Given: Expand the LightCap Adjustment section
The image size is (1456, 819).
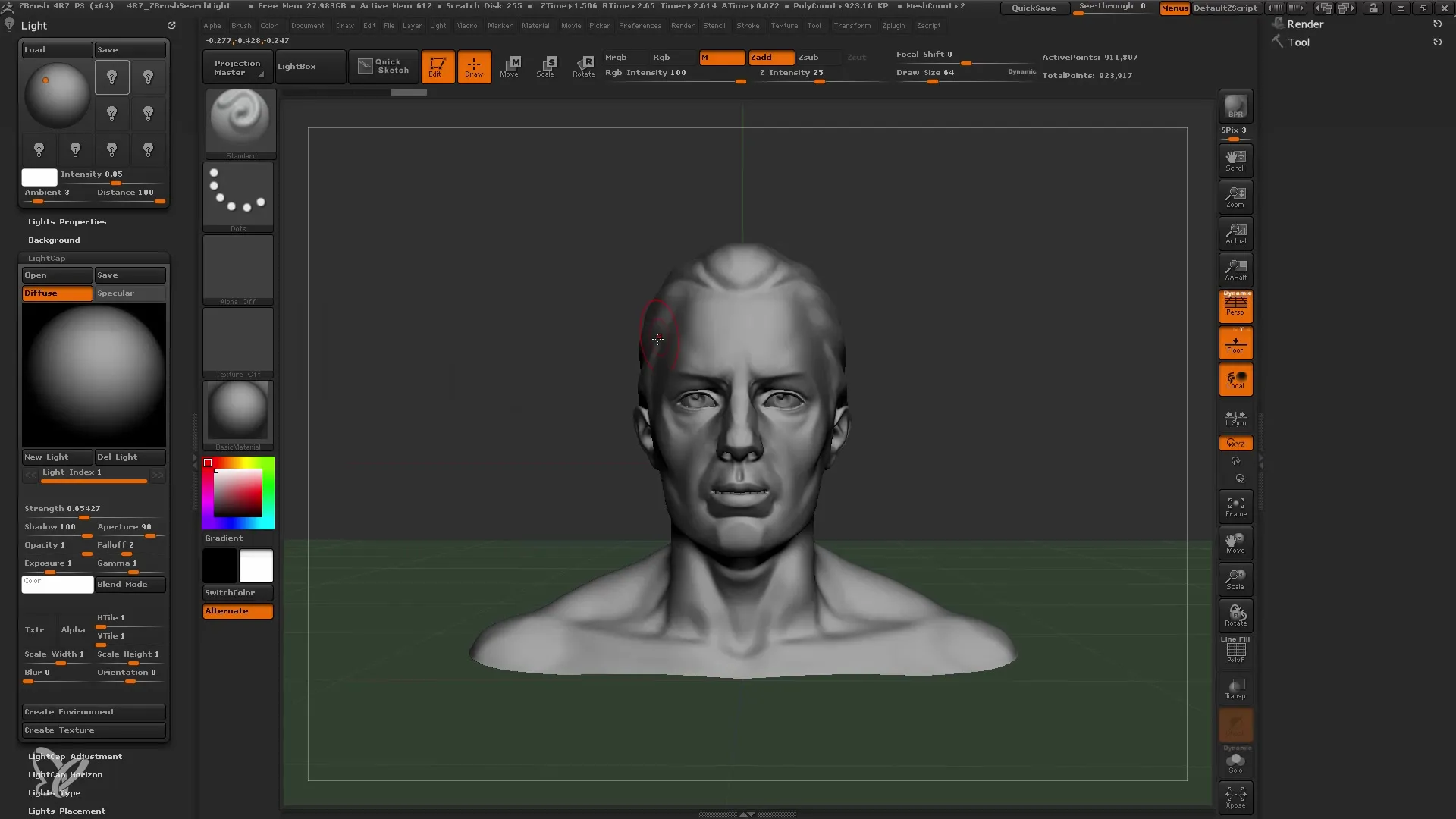Looking at the screenshot, I should [75, 756].
